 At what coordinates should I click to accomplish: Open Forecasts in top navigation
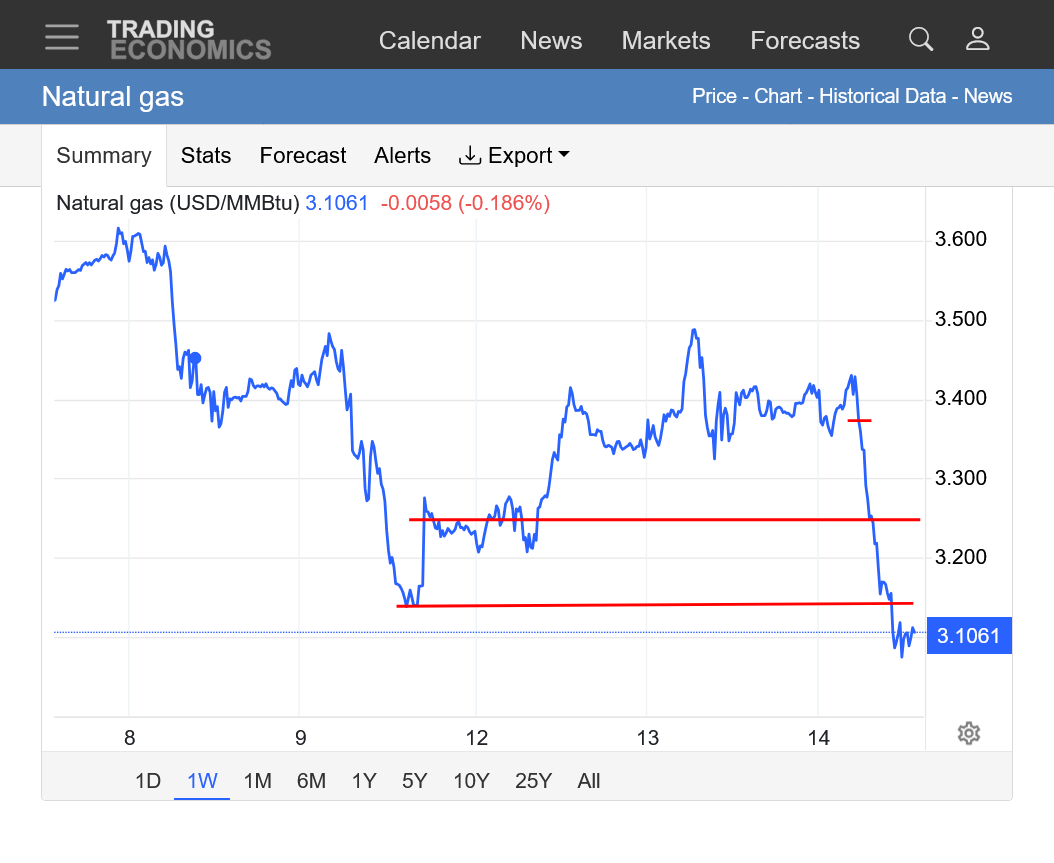[805, 41]
